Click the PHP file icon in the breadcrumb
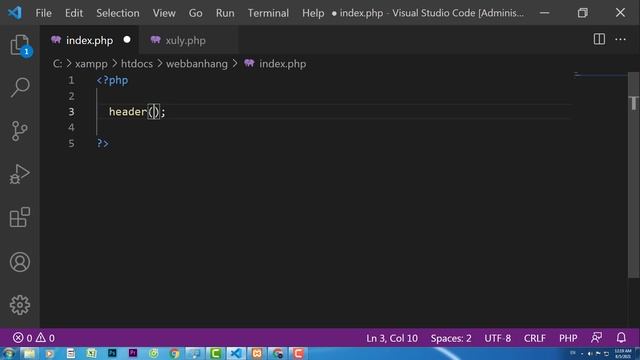This screenshot has height=360, width=640. click(249, 63)
